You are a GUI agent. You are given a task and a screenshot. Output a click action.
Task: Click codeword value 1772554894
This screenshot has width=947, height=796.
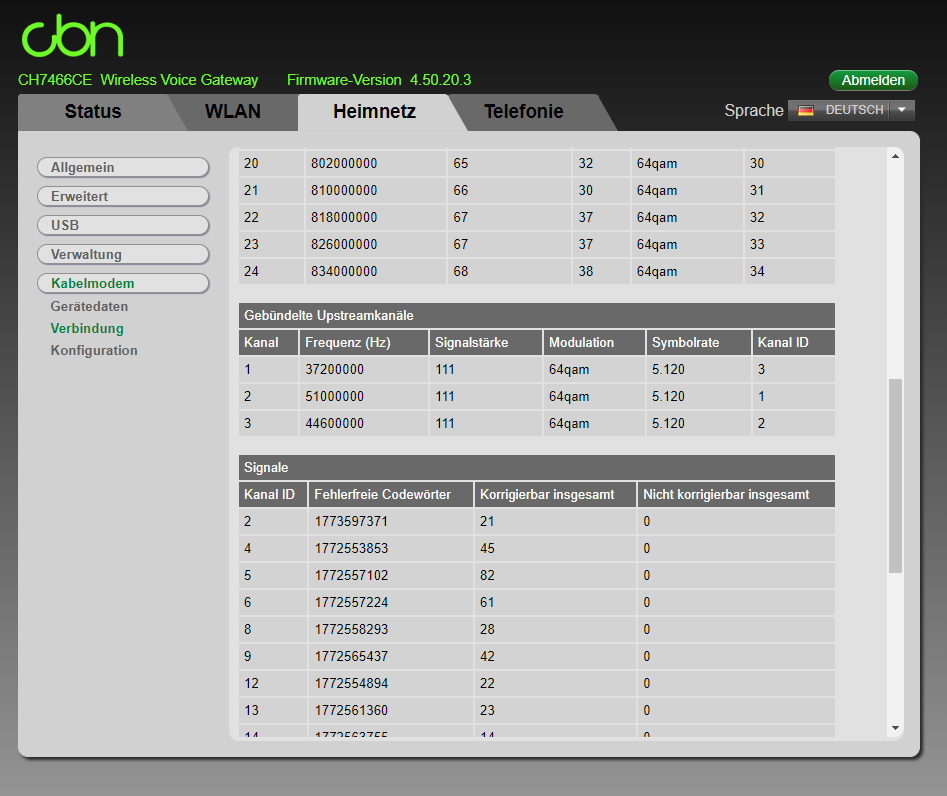(352, 684)
